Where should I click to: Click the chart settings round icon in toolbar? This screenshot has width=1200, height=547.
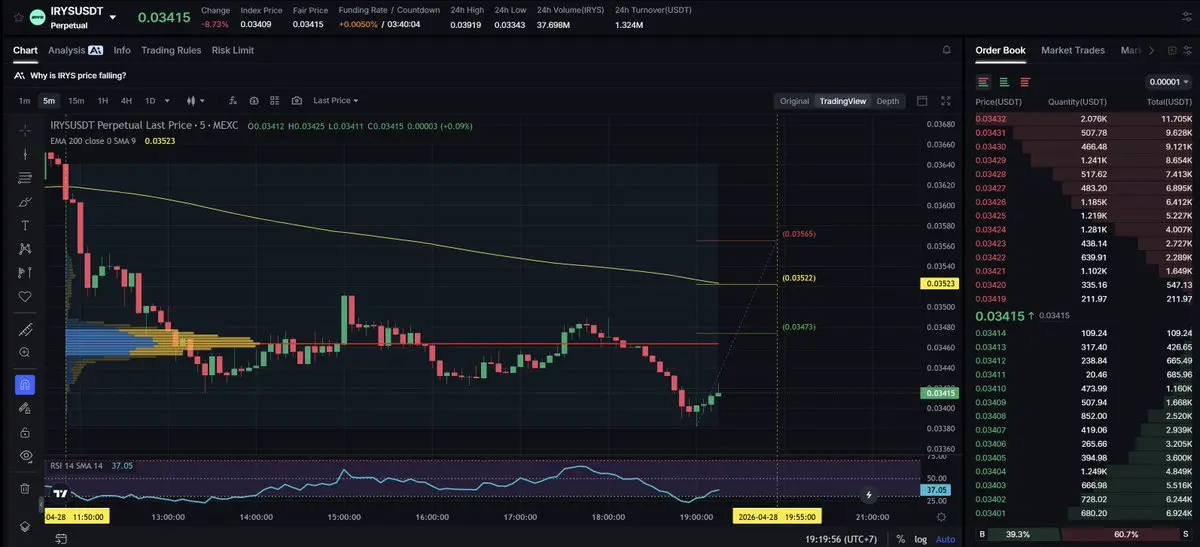pos(254,101)
